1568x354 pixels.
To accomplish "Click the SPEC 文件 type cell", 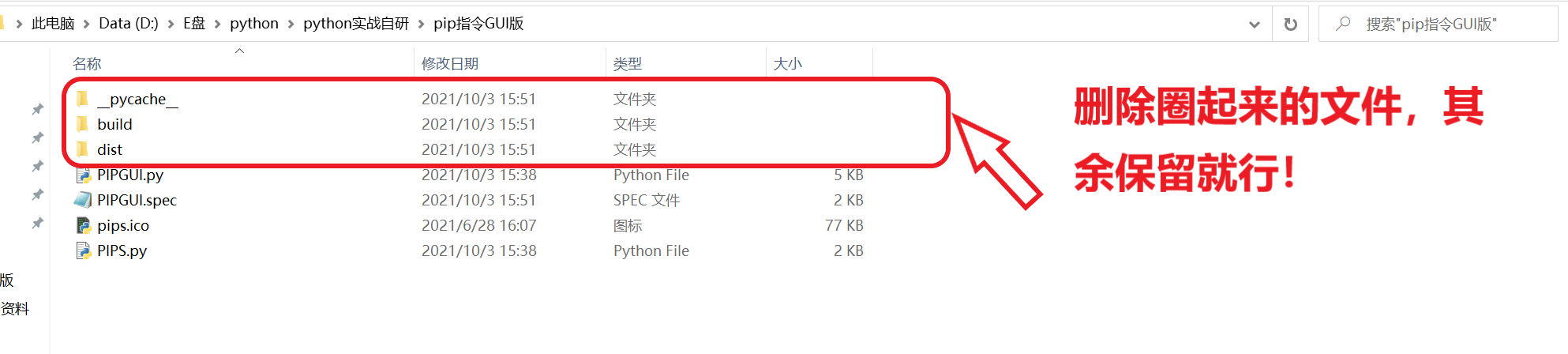I will point(647,200).
